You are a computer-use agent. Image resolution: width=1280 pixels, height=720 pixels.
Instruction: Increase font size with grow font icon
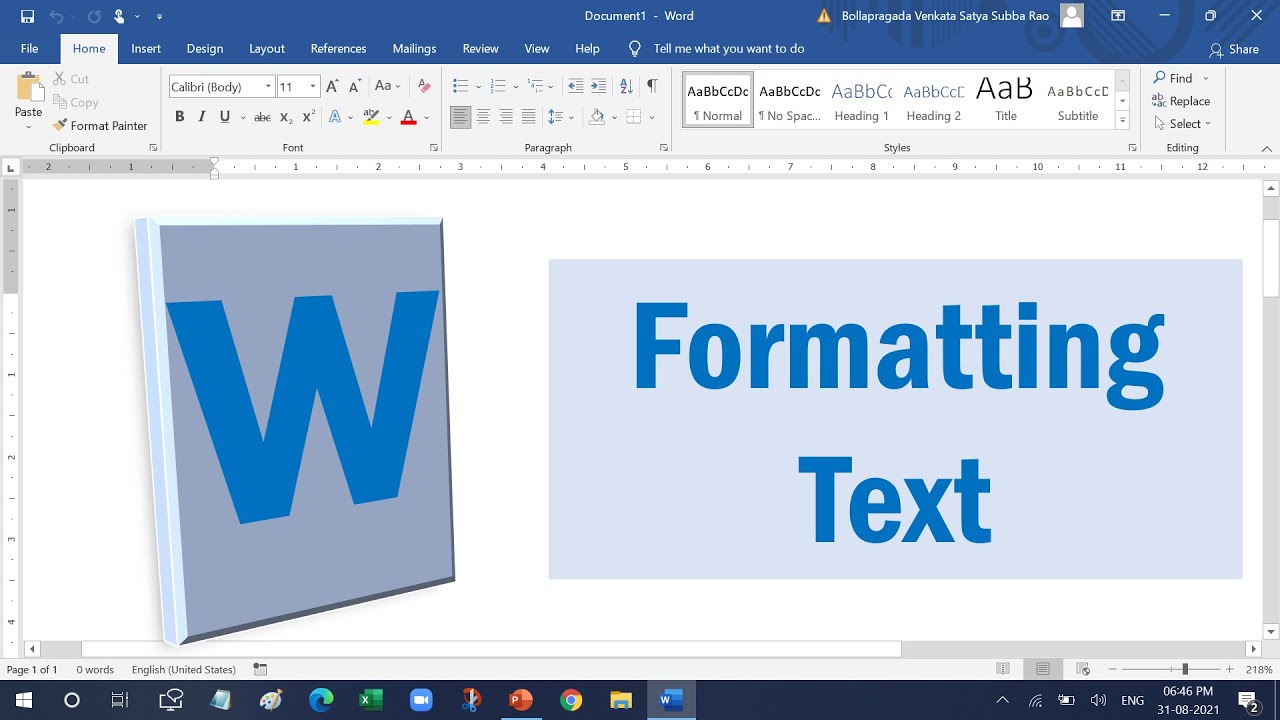tap(332, 87)
